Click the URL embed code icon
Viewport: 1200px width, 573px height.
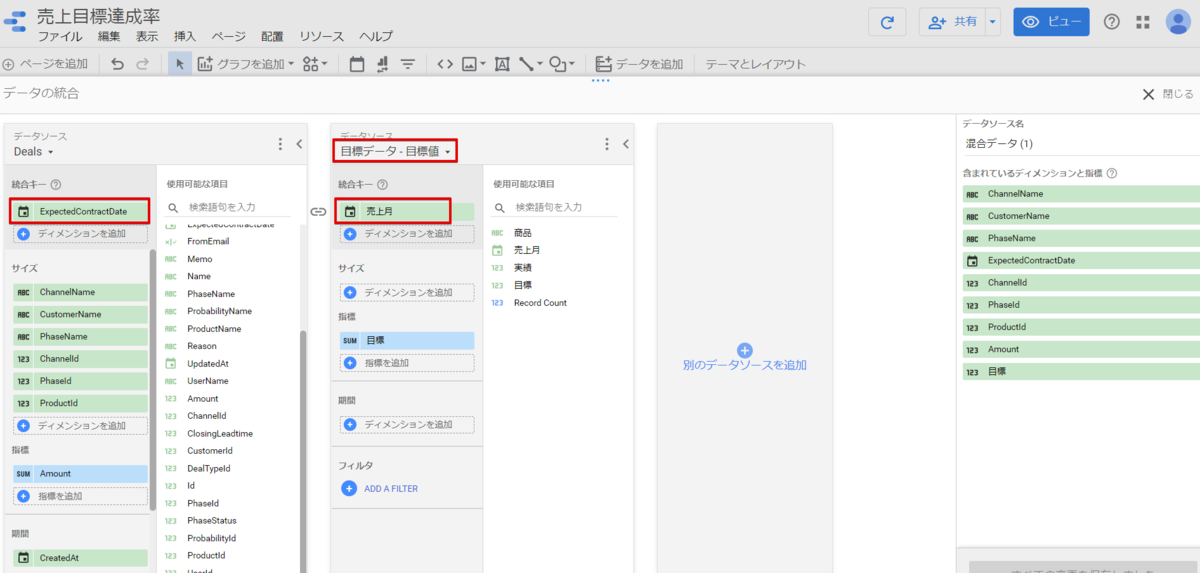pos(445,64)
